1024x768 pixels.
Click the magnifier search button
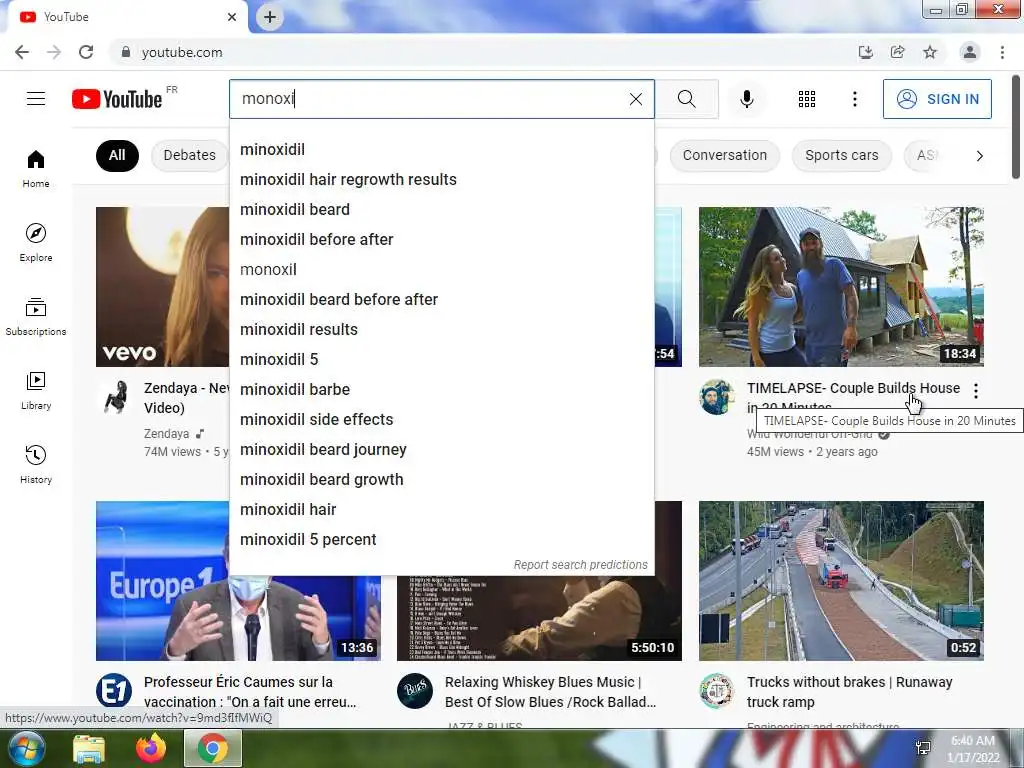pyautogui.click(x=686, y=99)
